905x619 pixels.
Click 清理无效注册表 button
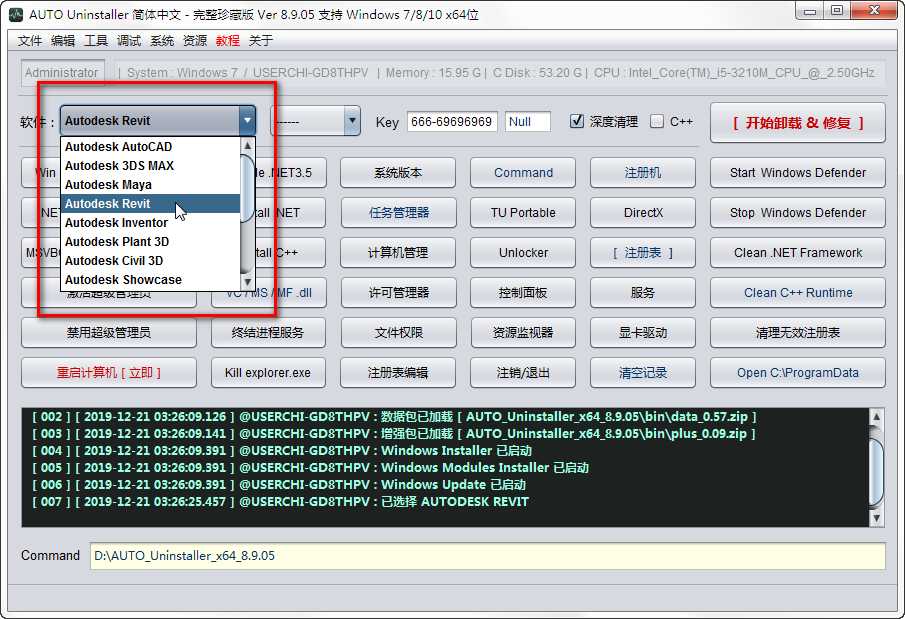798,333
